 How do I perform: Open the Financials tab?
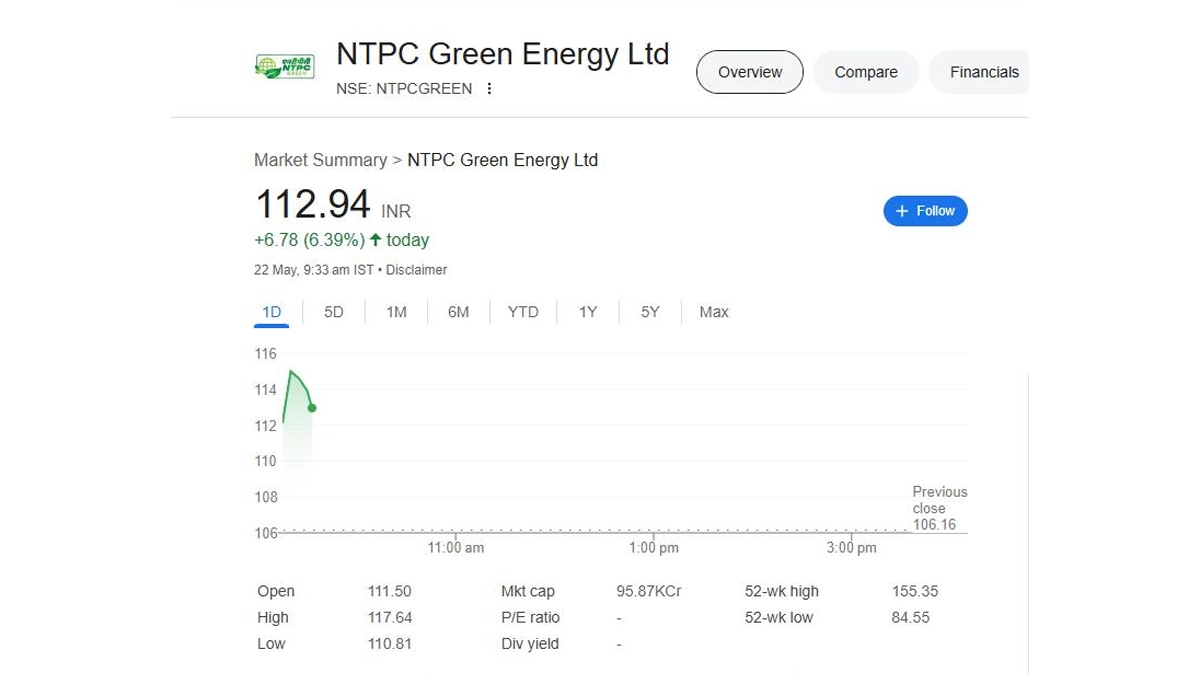pos(983,72)
